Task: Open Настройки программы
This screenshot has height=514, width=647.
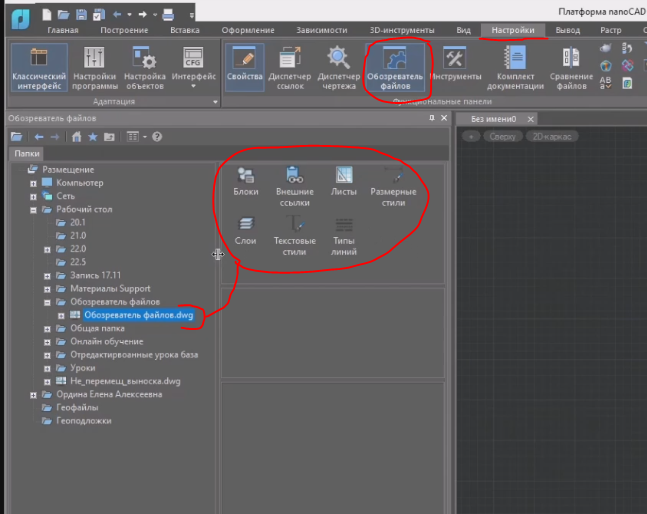Action: click(95, 68)
